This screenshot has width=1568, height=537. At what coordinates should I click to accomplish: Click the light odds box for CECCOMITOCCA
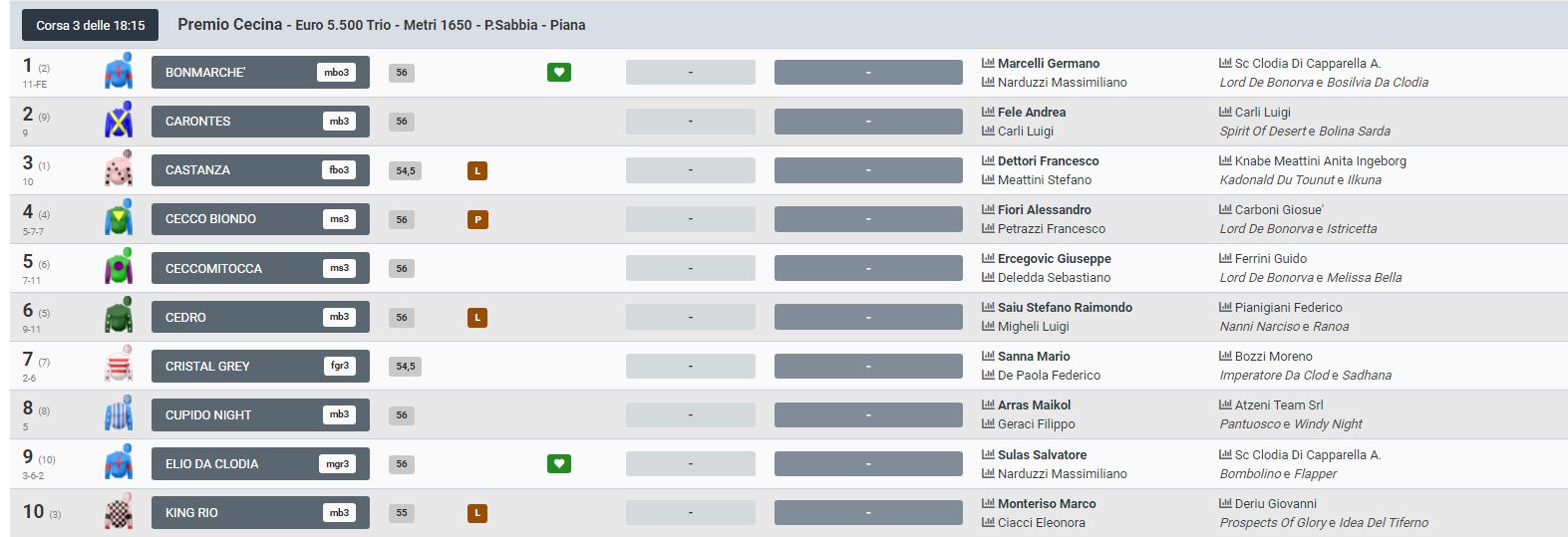[690, 269]
